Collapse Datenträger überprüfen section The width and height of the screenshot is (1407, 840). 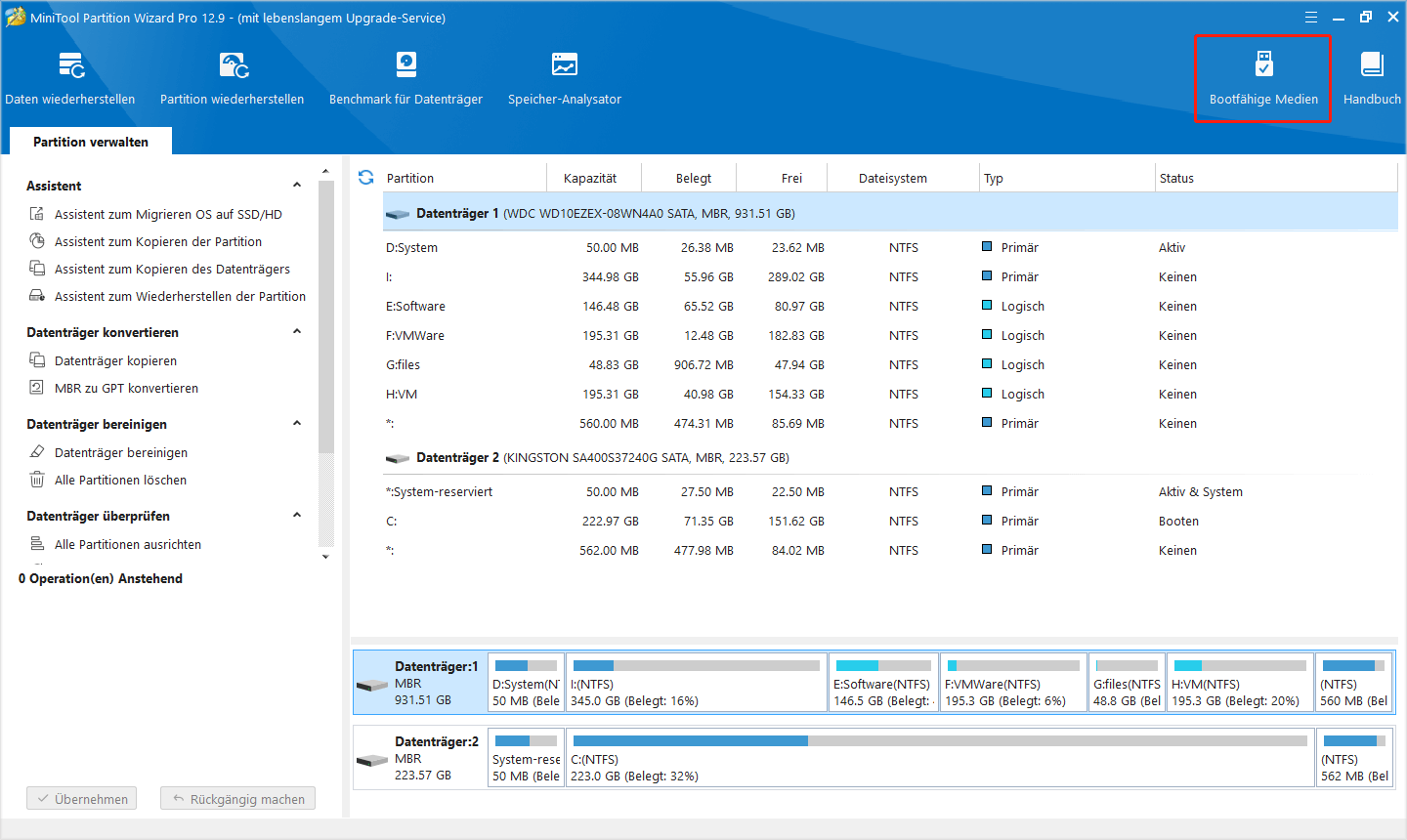click(297, 516)
